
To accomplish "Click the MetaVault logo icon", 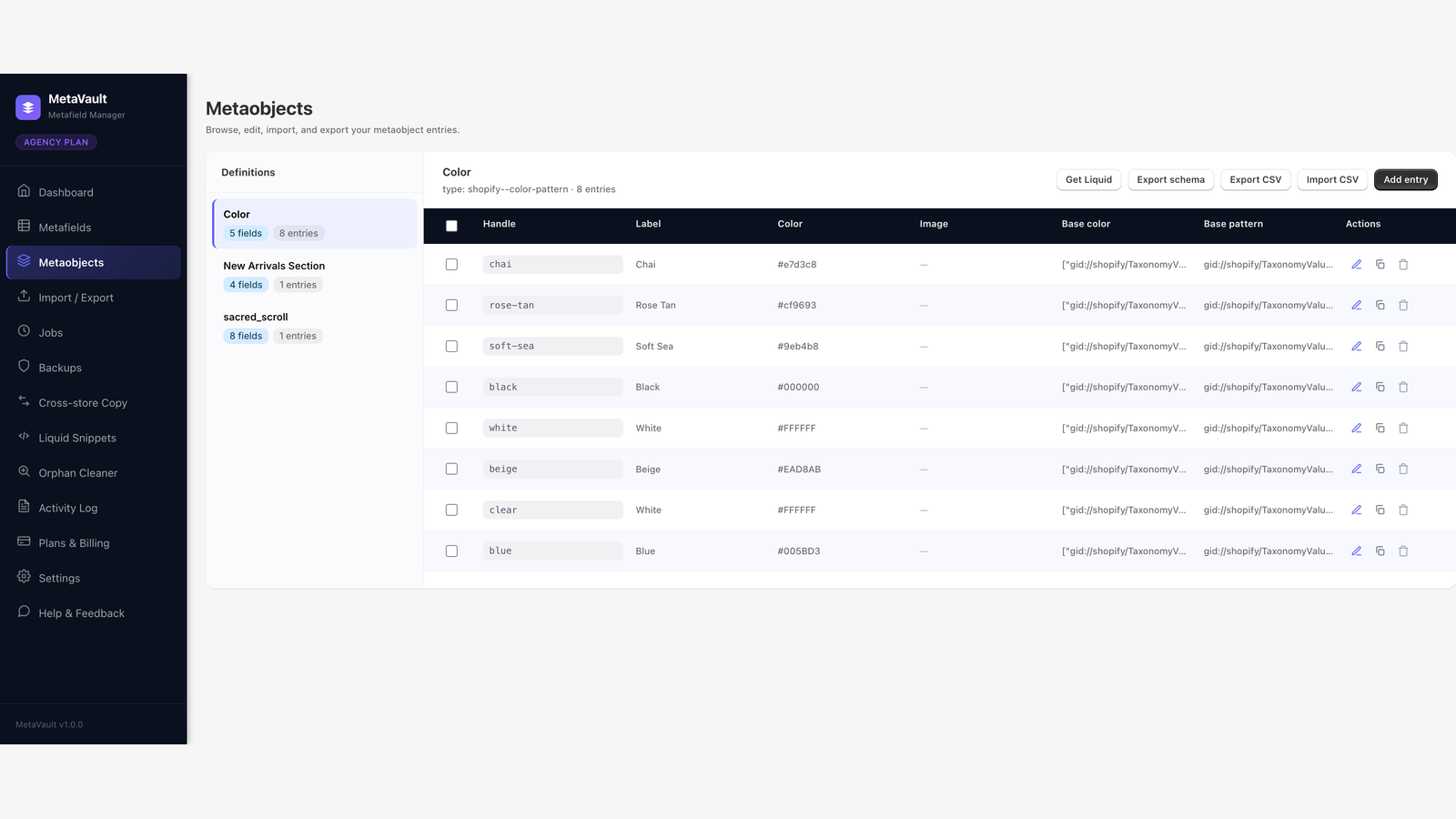I will [28, 107].
